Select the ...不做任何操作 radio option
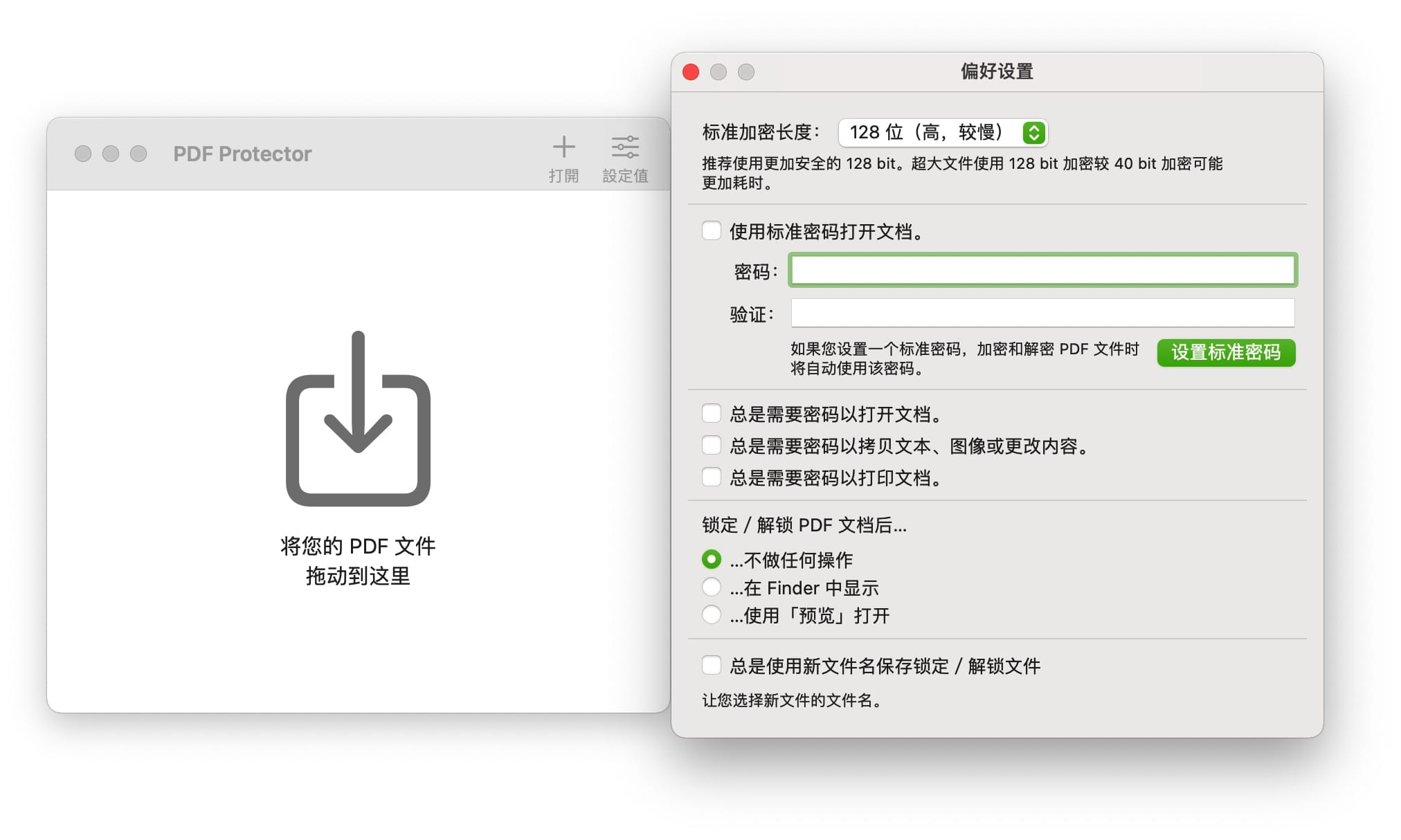This screenshot has height=840, width=1401. (712, 560)
